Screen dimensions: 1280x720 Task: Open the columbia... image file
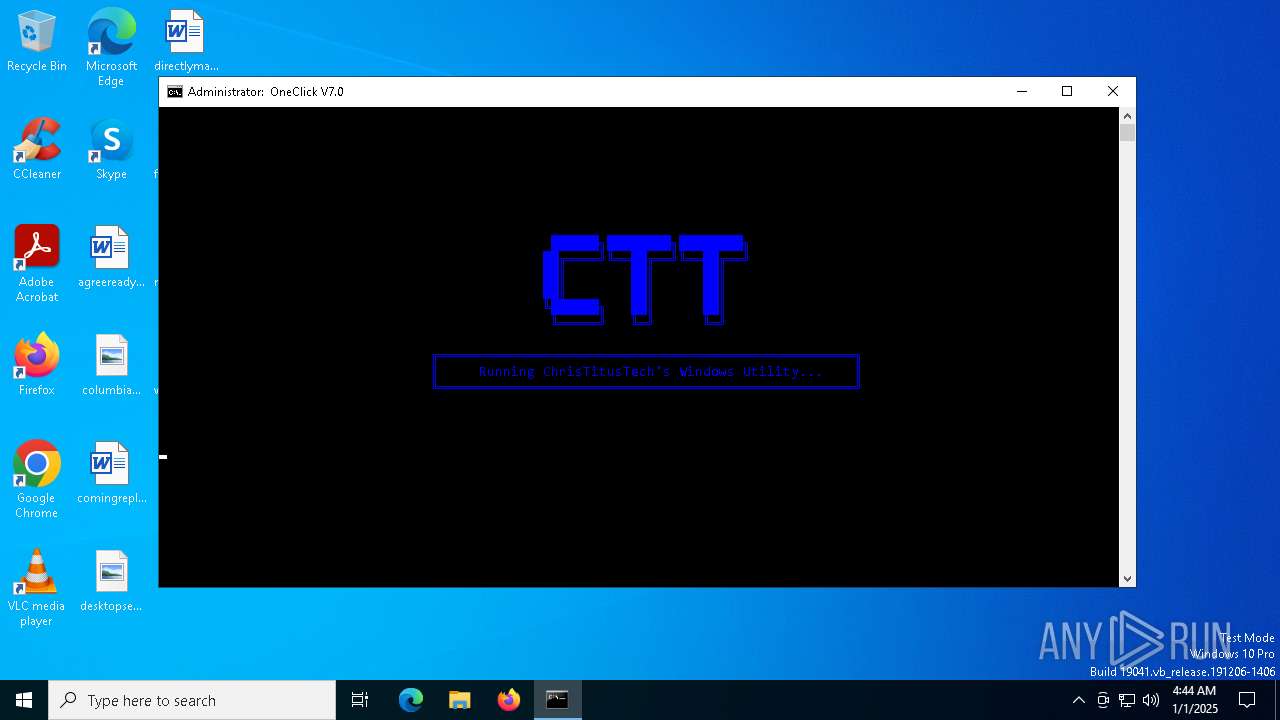[111, 365]
